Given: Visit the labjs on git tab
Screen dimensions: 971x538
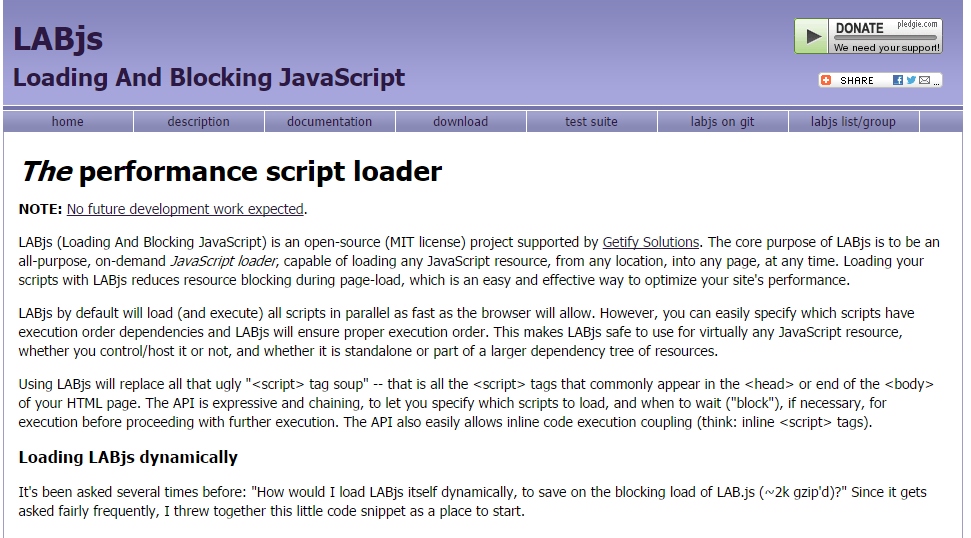Looking at the screenshot, I should tap(722, 122).
